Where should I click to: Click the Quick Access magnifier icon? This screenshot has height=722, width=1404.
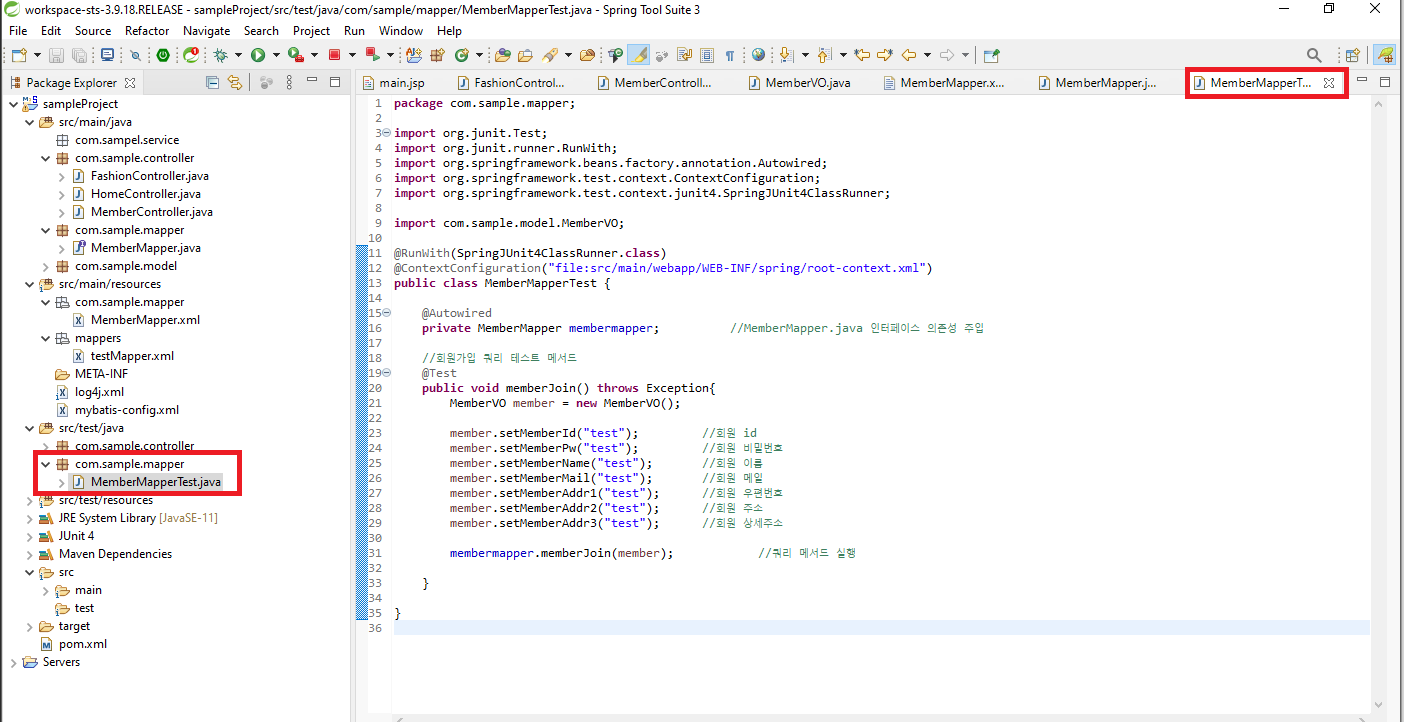[x=1313, y=55]
